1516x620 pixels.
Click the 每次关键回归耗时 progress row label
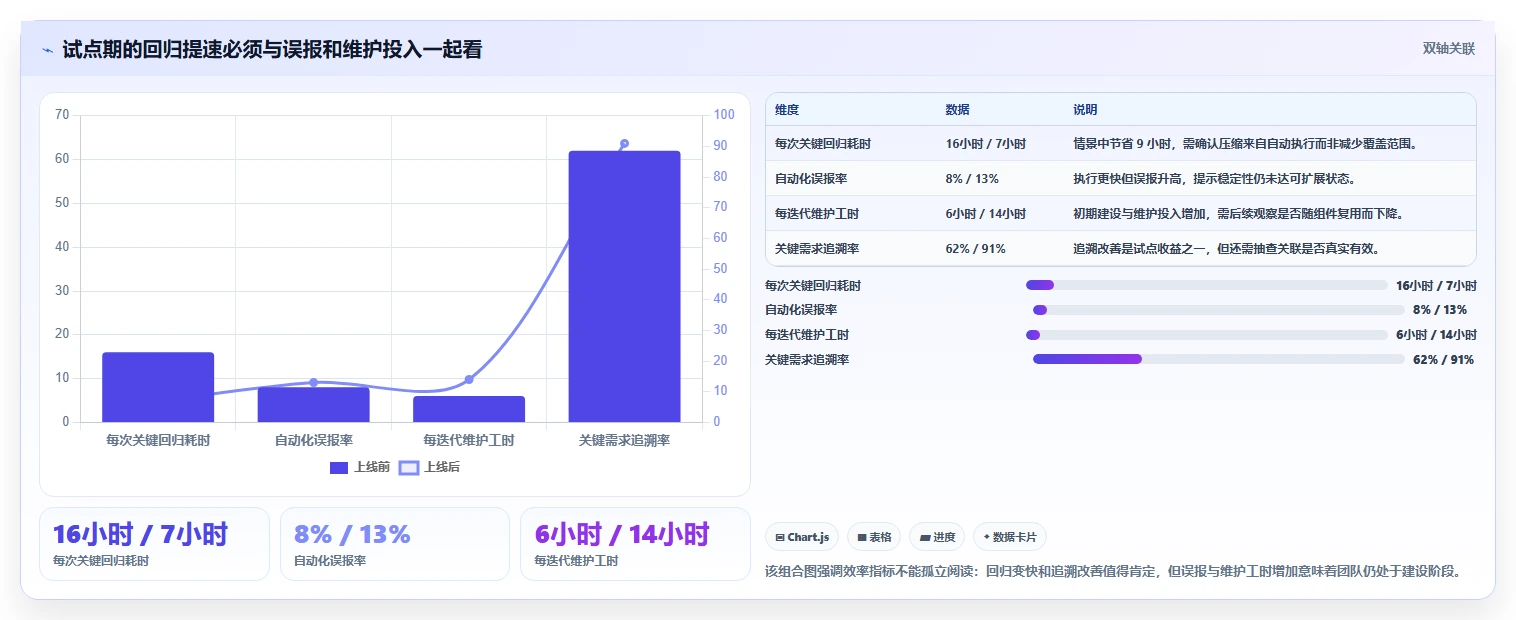point(813,285)
